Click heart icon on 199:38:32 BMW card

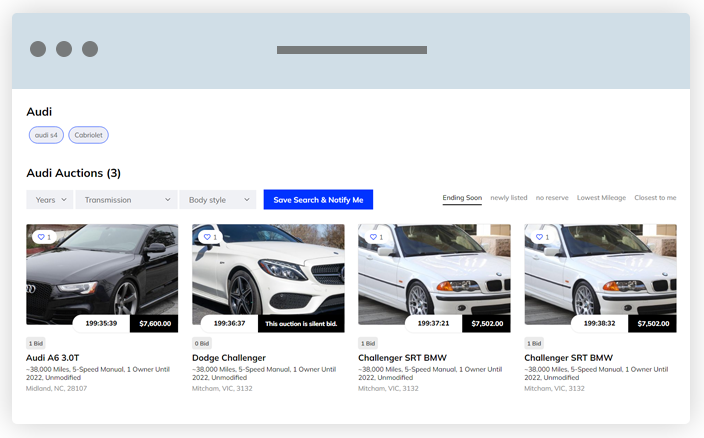point(539,237)
